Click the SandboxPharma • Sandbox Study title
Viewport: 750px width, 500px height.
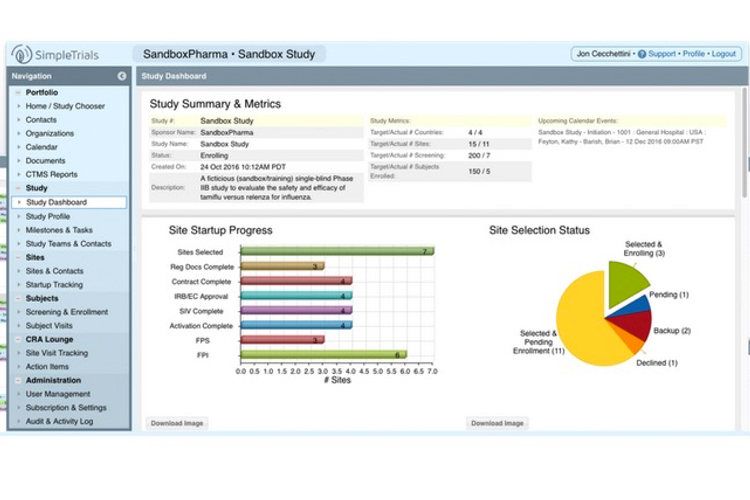click(x=229, y=54)
